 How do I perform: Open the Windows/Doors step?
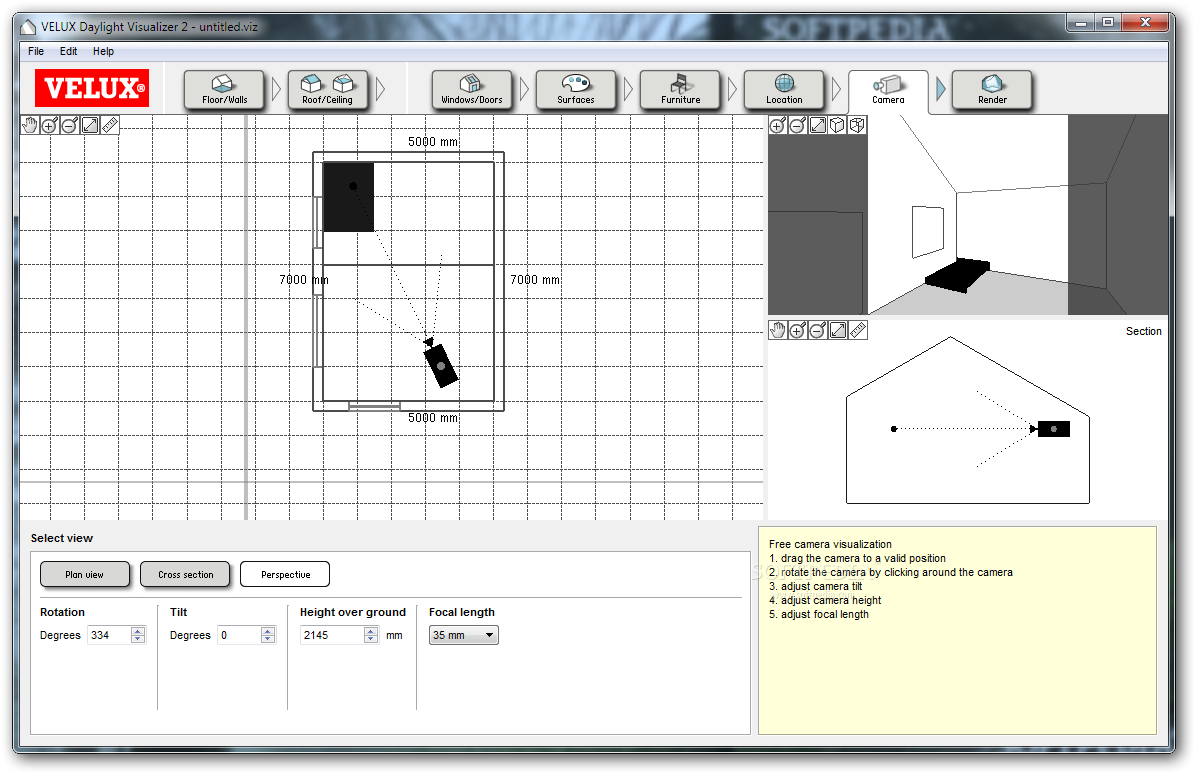tap(471, 90)
